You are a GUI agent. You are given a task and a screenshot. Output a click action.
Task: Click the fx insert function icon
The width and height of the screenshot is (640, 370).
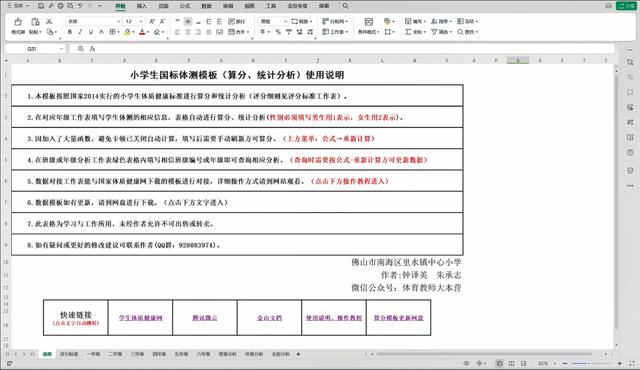(92, 49)
